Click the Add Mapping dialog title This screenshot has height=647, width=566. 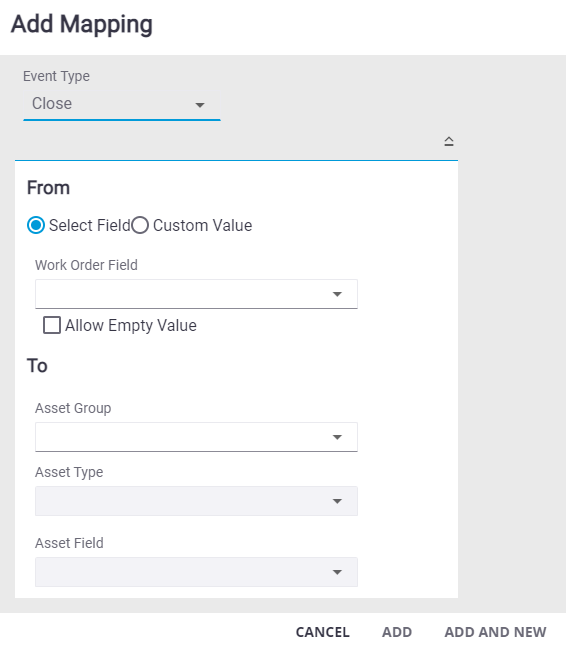tap(82, 24)
